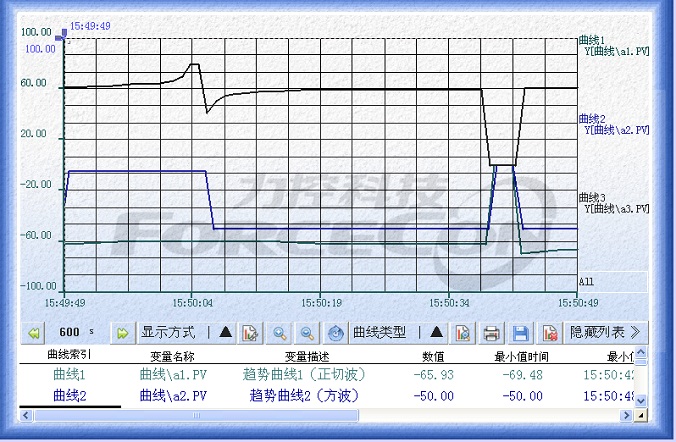Viewport: 676px width, 442px height.
Task: Click the scroll backward green arrow icon
Action: pyautogui.click(x=34, y=332)
